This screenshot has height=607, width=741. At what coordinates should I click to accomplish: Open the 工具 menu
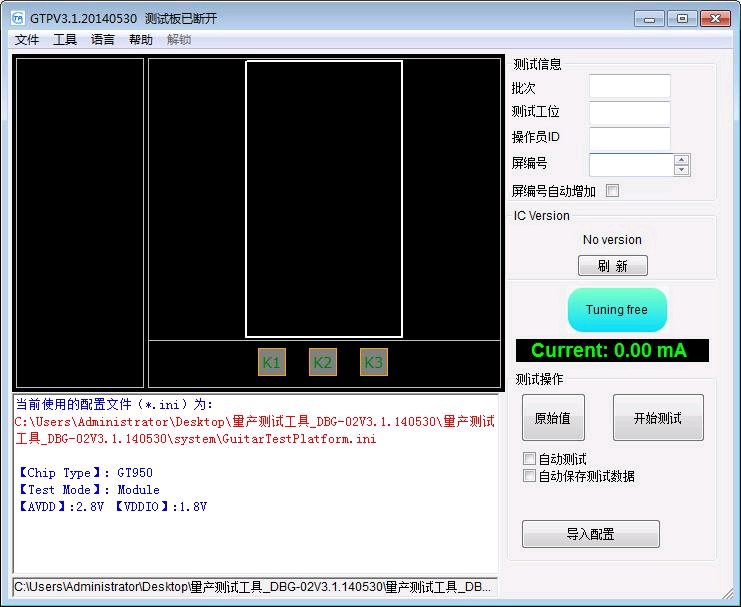[x=65, y=40]
